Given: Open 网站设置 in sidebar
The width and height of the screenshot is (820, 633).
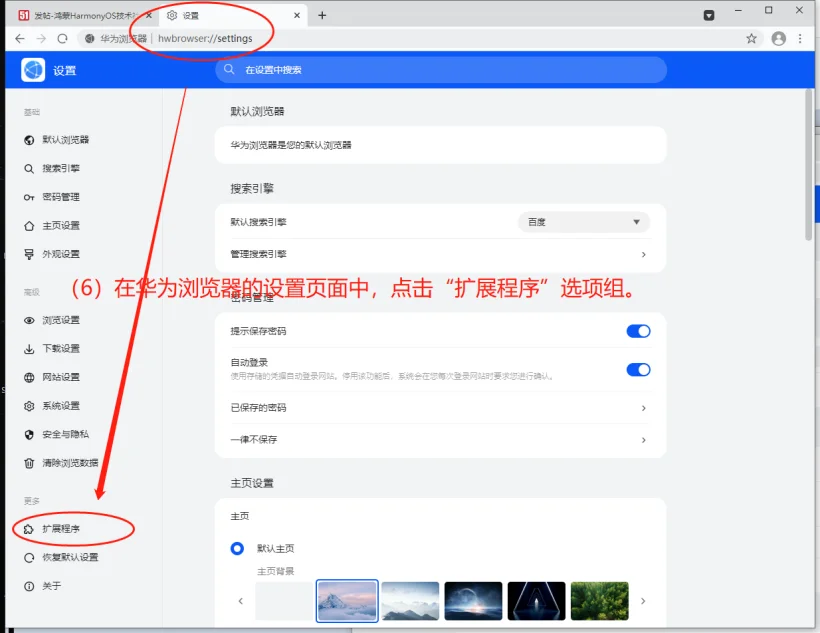Looking at the screenshot, I should [52, 377].
